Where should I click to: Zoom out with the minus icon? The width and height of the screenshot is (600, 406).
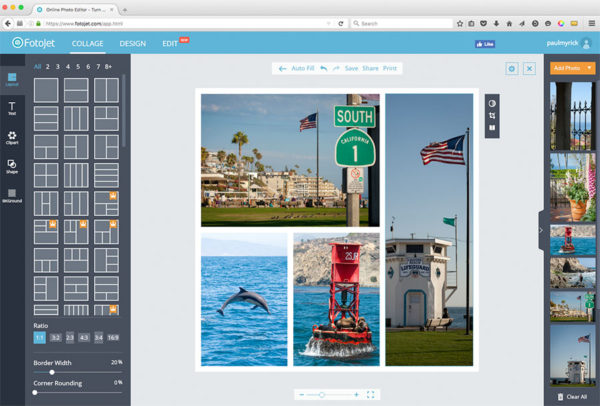tap(302, 395)
